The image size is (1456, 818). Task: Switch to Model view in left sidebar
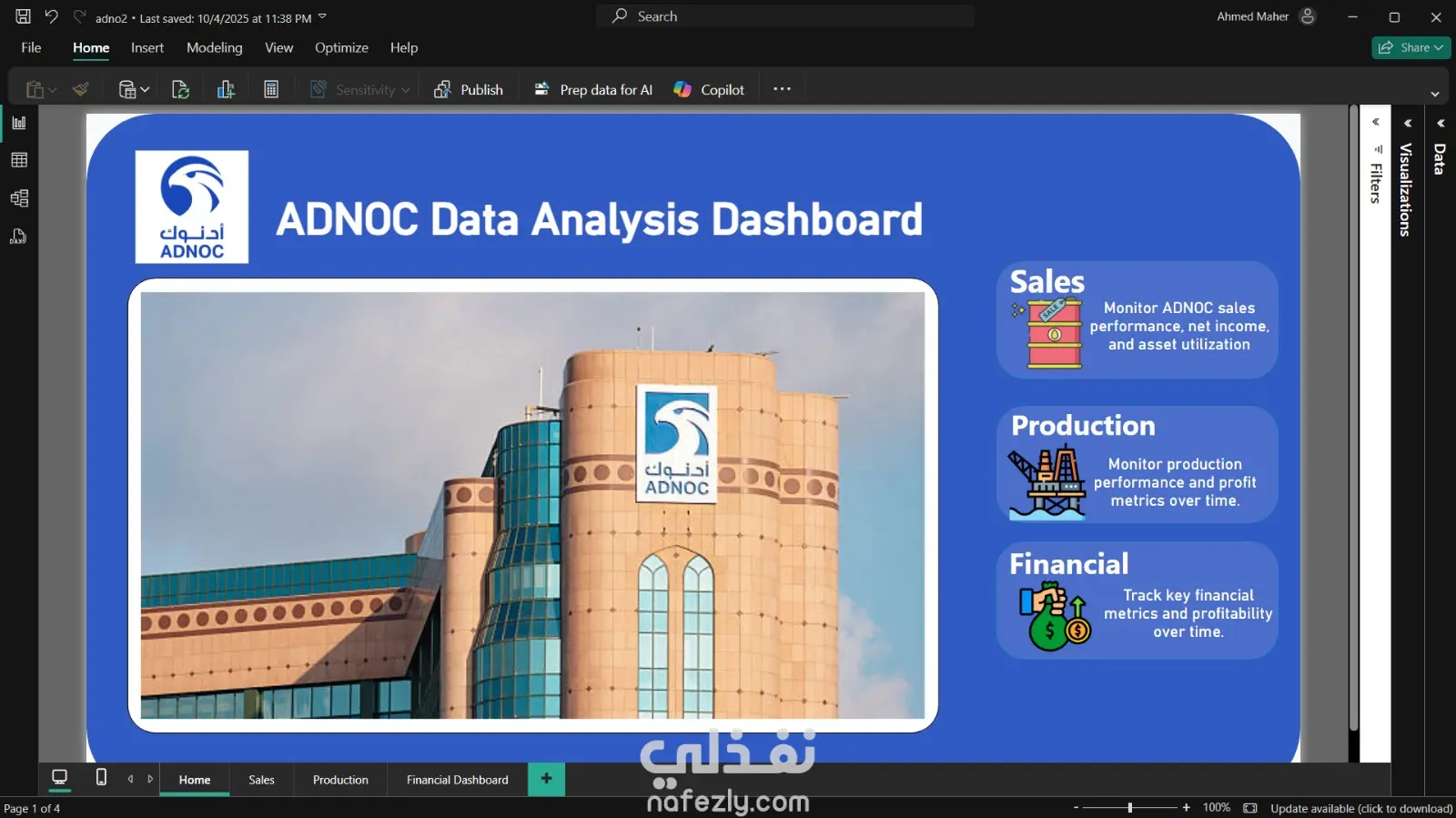tap(19, 198)
